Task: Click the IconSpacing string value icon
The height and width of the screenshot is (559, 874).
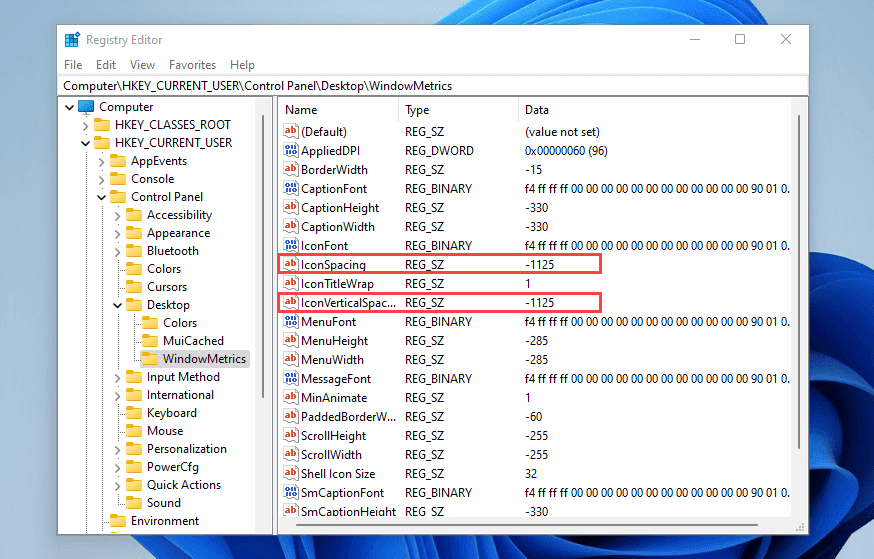Action: 291,265
